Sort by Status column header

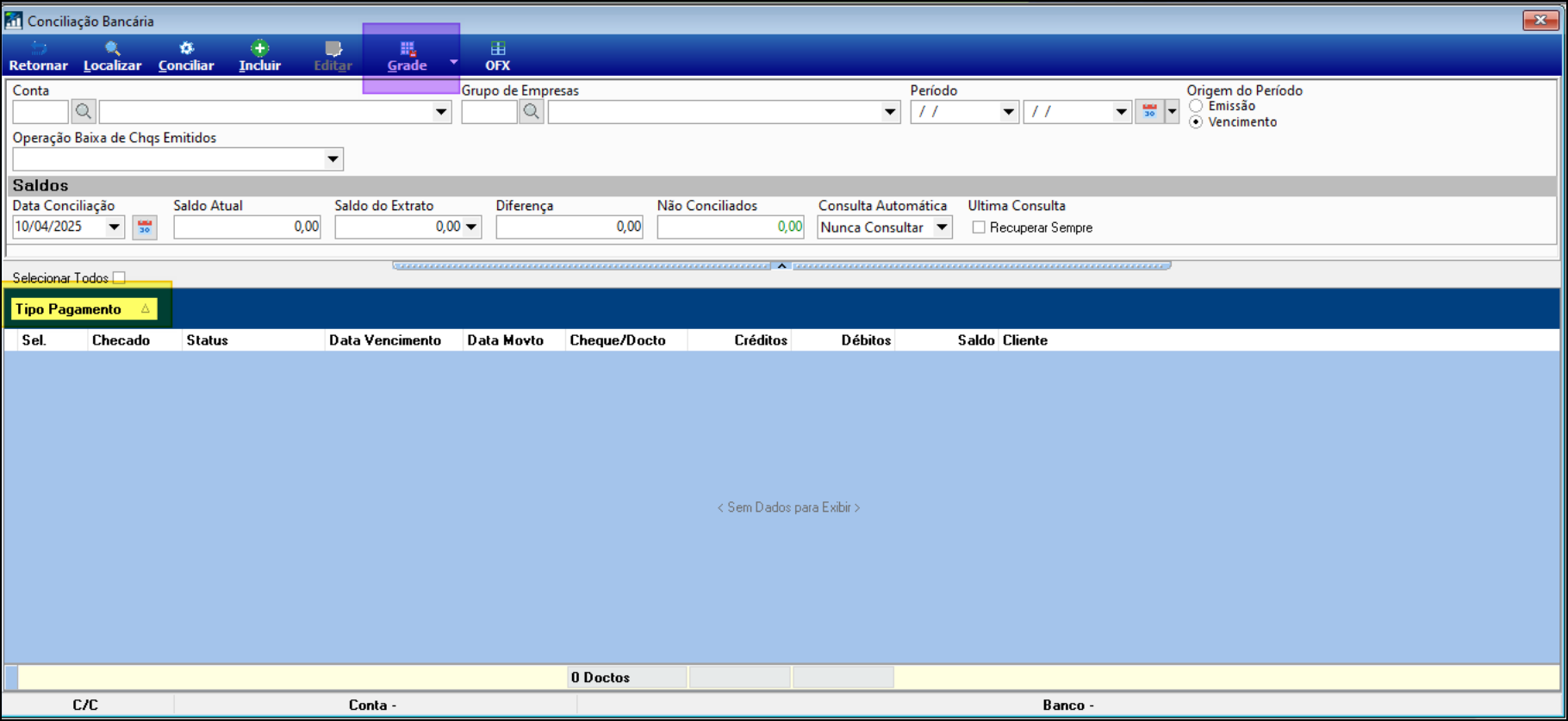[254, 340]
